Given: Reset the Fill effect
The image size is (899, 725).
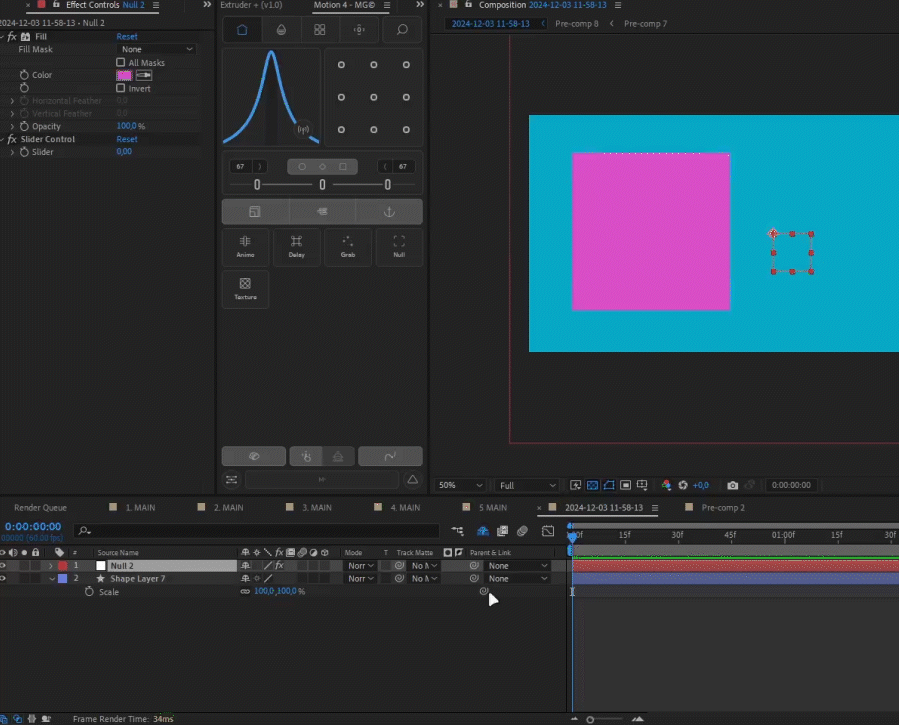Looking at the screenshot, I should pos(127,37).
